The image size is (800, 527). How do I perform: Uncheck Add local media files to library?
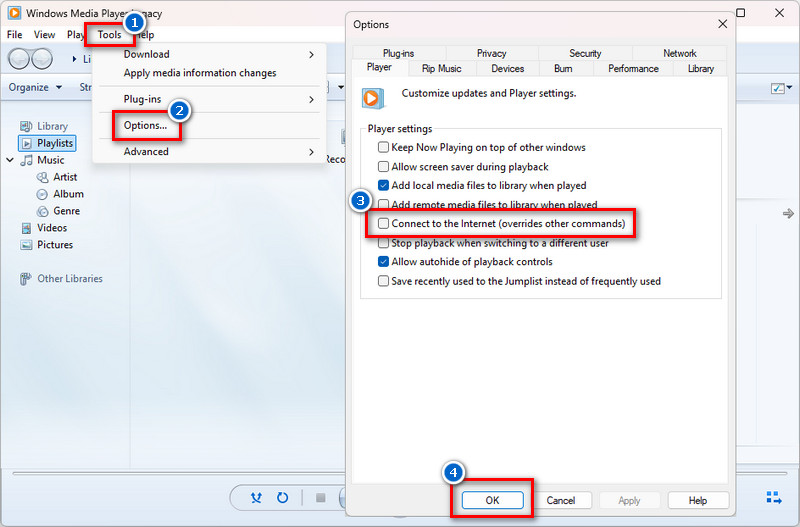coord(383,185)
